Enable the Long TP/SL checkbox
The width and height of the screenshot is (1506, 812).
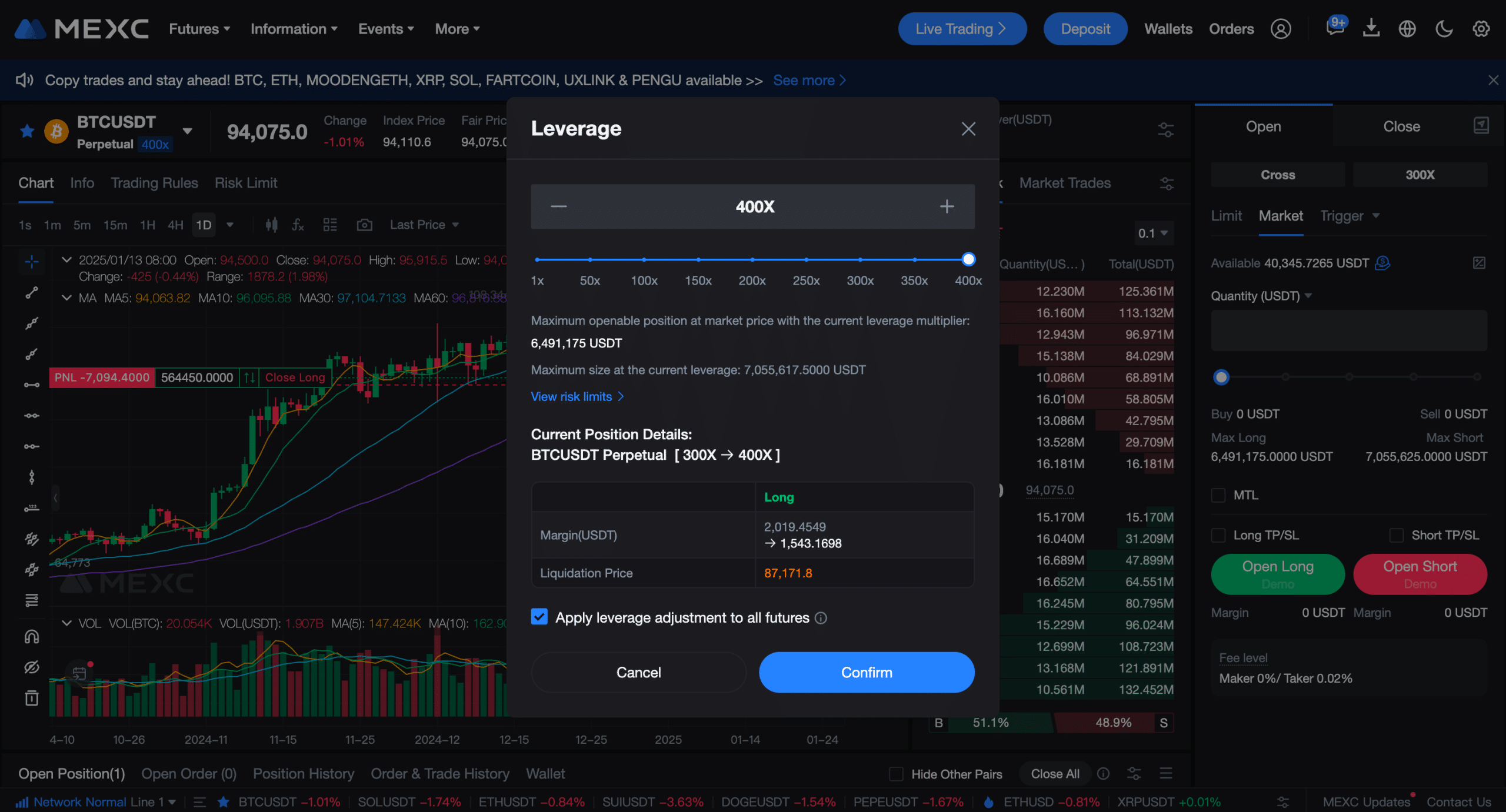click(1218, 535)
